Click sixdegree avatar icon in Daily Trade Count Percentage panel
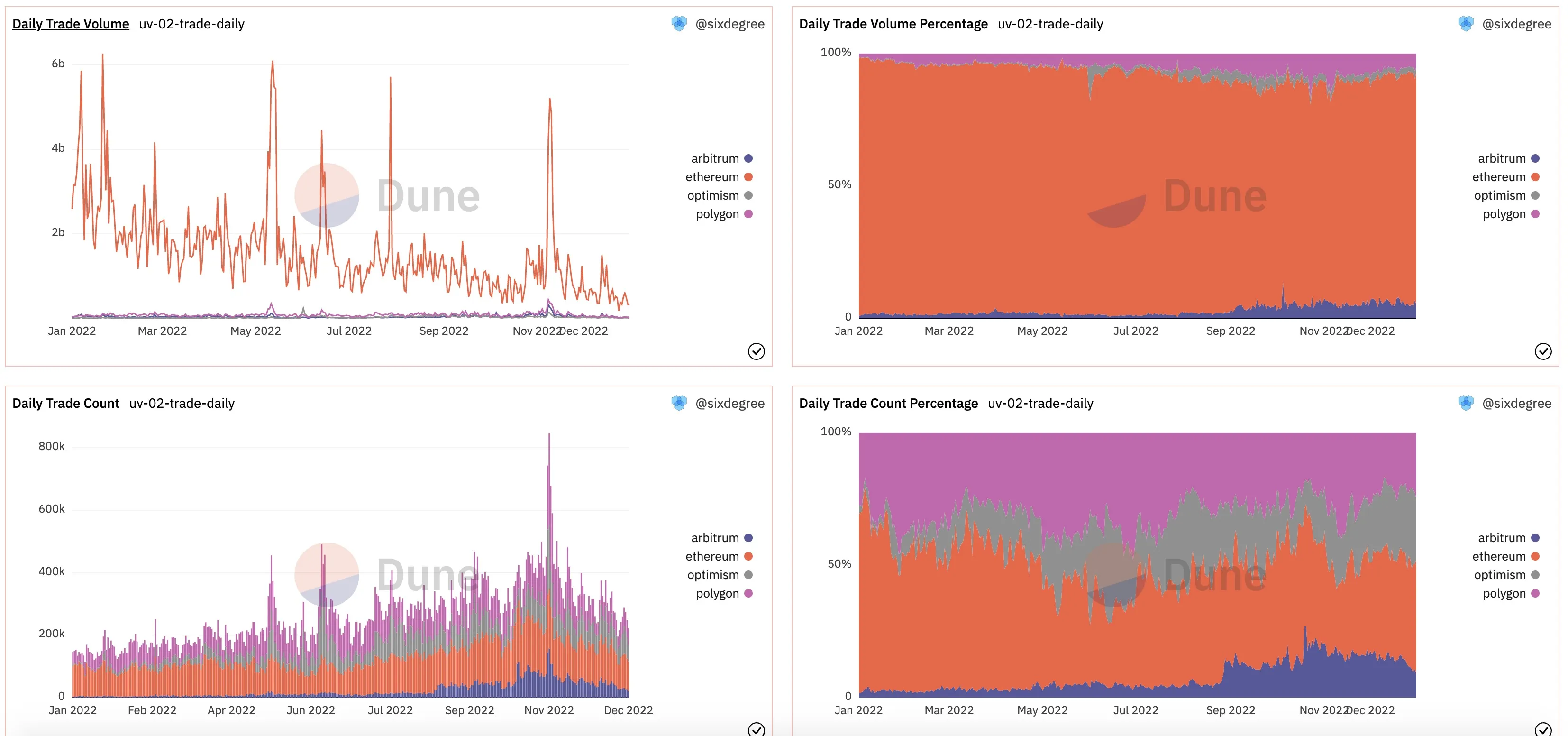Viewport: 1568px width, 736px height. [x=1466, y=403]
